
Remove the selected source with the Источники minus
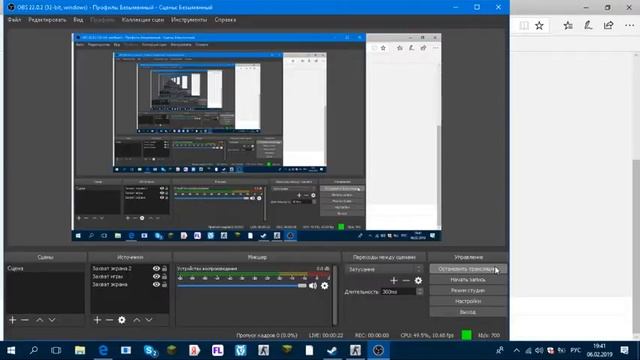pyautogui.click(x=109, y=320)
